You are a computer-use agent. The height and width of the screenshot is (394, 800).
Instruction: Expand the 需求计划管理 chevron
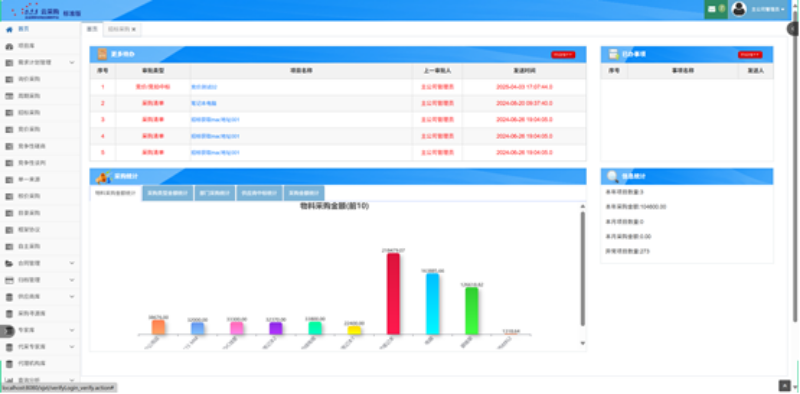click(x=72, y=63)
